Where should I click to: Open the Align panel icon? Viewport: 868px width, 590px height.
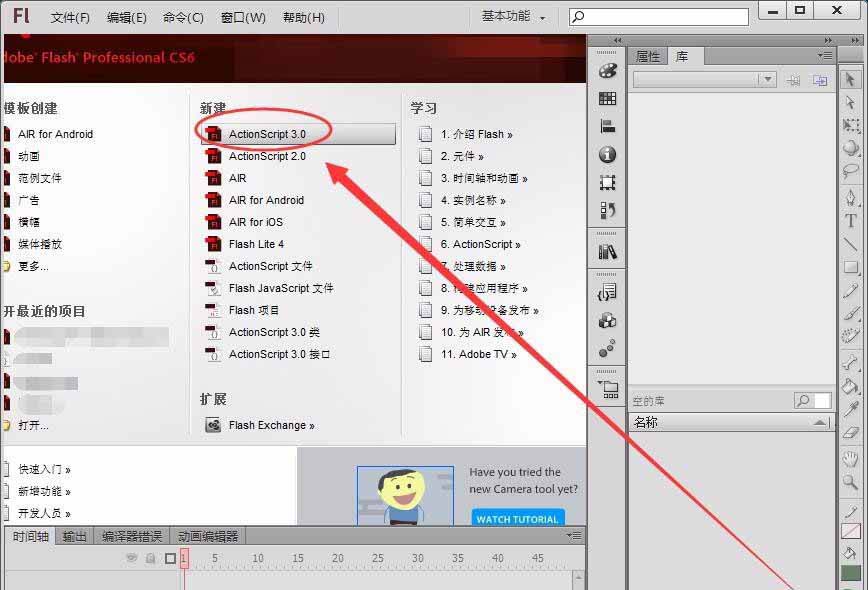[607, 126]
